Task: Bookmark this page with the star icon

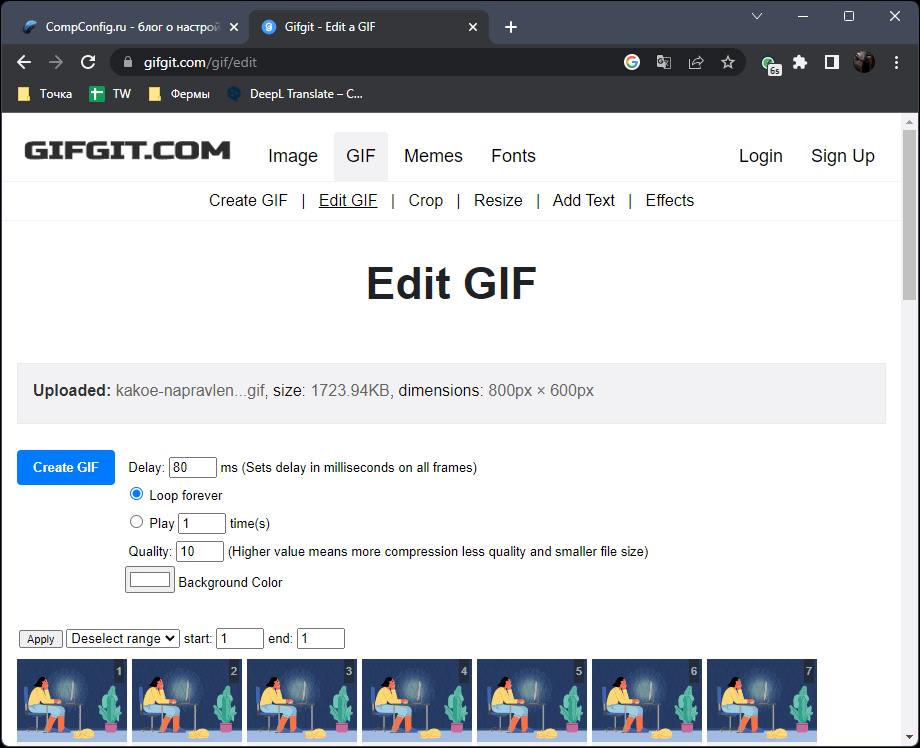Action: click(728, 62)
